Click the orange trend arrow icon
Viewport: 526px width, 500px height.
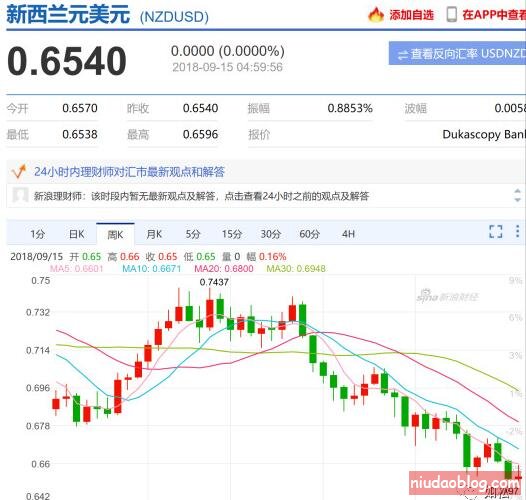(18, 171)
